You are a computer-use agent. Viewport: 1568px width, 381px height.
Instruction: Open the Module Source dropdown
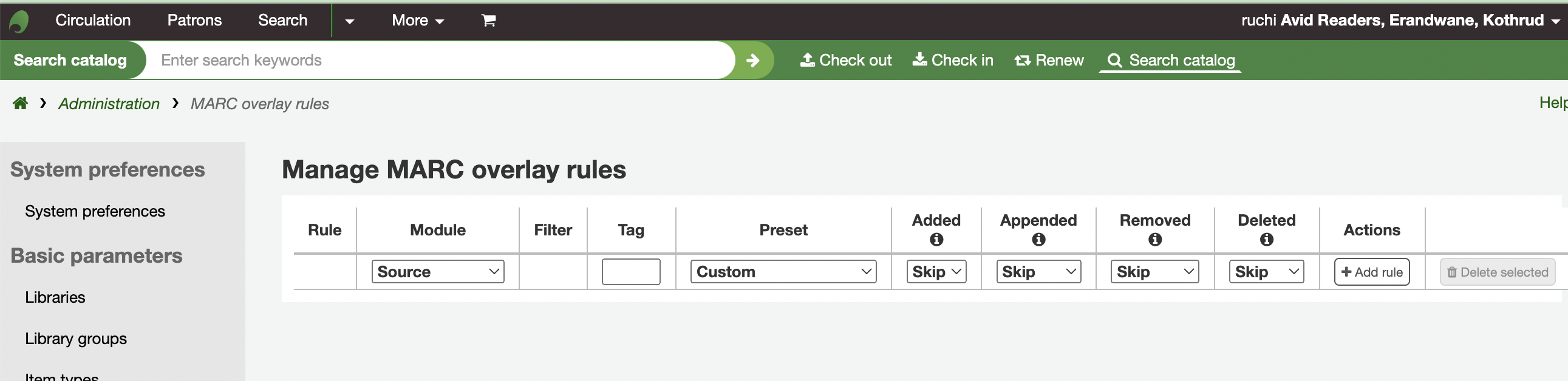(438, 272)
